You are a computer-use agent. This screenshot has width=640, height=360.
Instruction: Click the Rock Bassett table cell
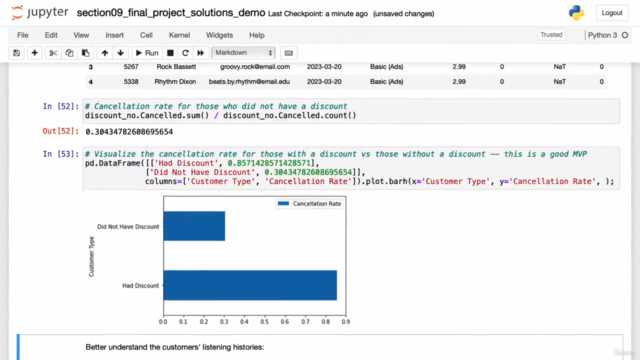(176, 67)
